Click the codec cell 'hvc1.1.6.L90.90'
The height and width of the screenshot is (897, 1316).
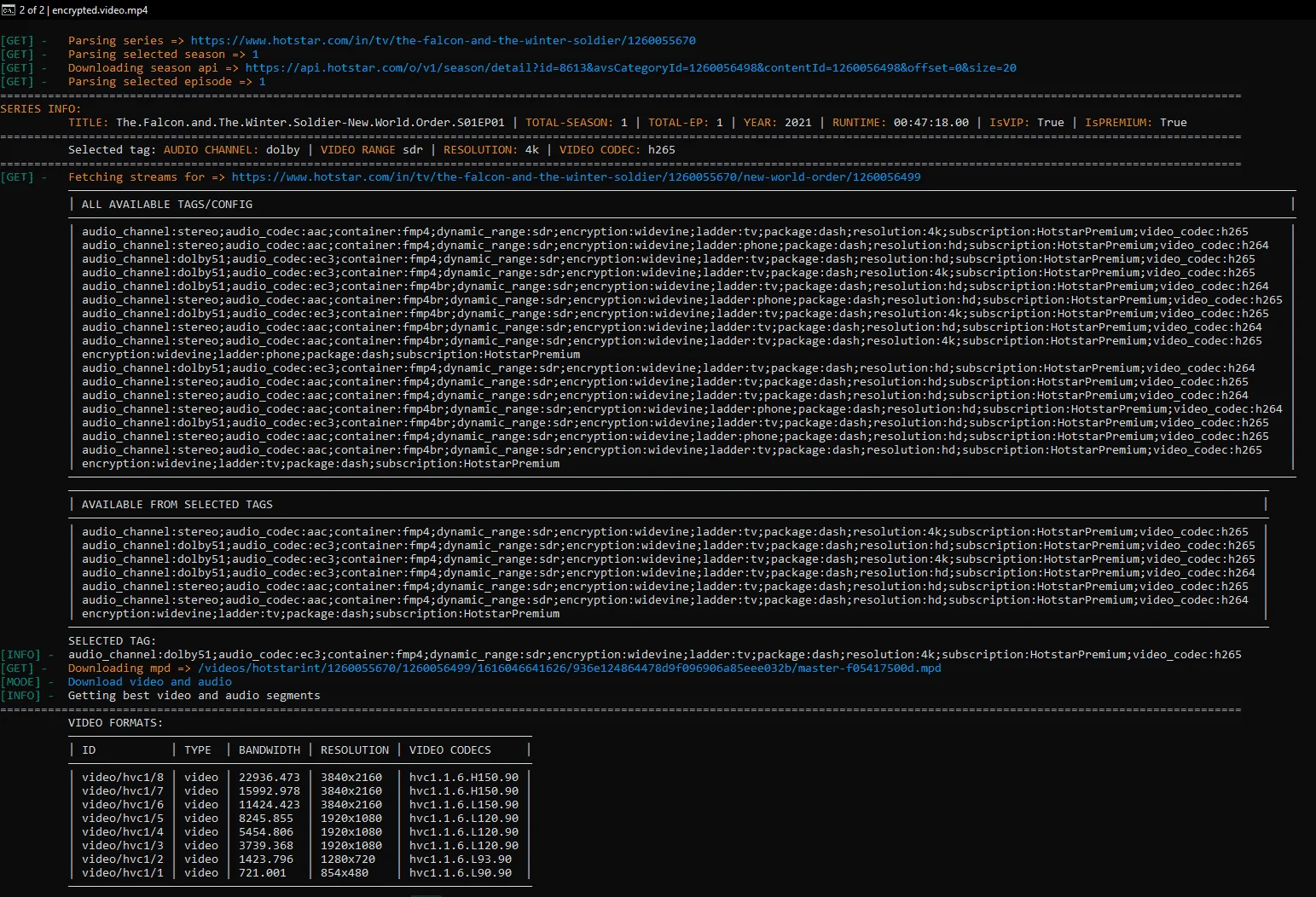(x=461, y=873)
